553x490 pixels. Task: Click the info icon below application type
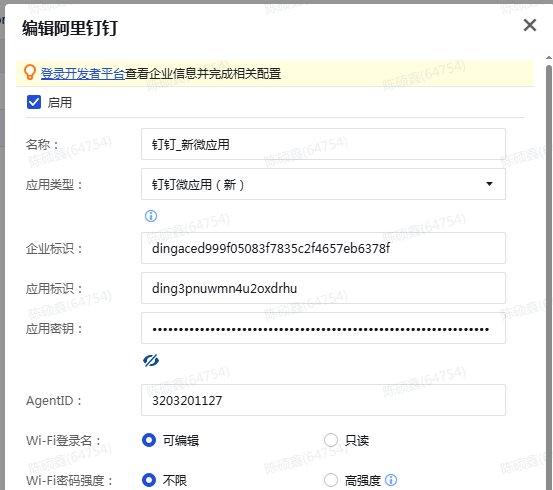click(151, 216)
